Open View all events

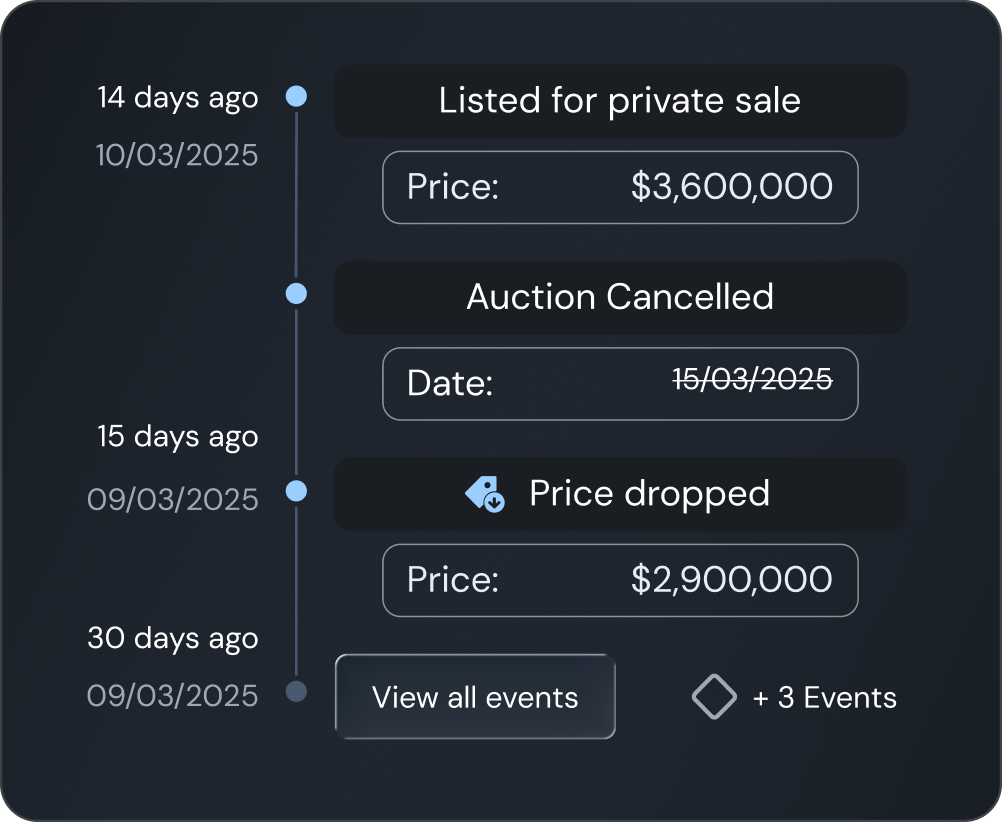click(475, 697)
